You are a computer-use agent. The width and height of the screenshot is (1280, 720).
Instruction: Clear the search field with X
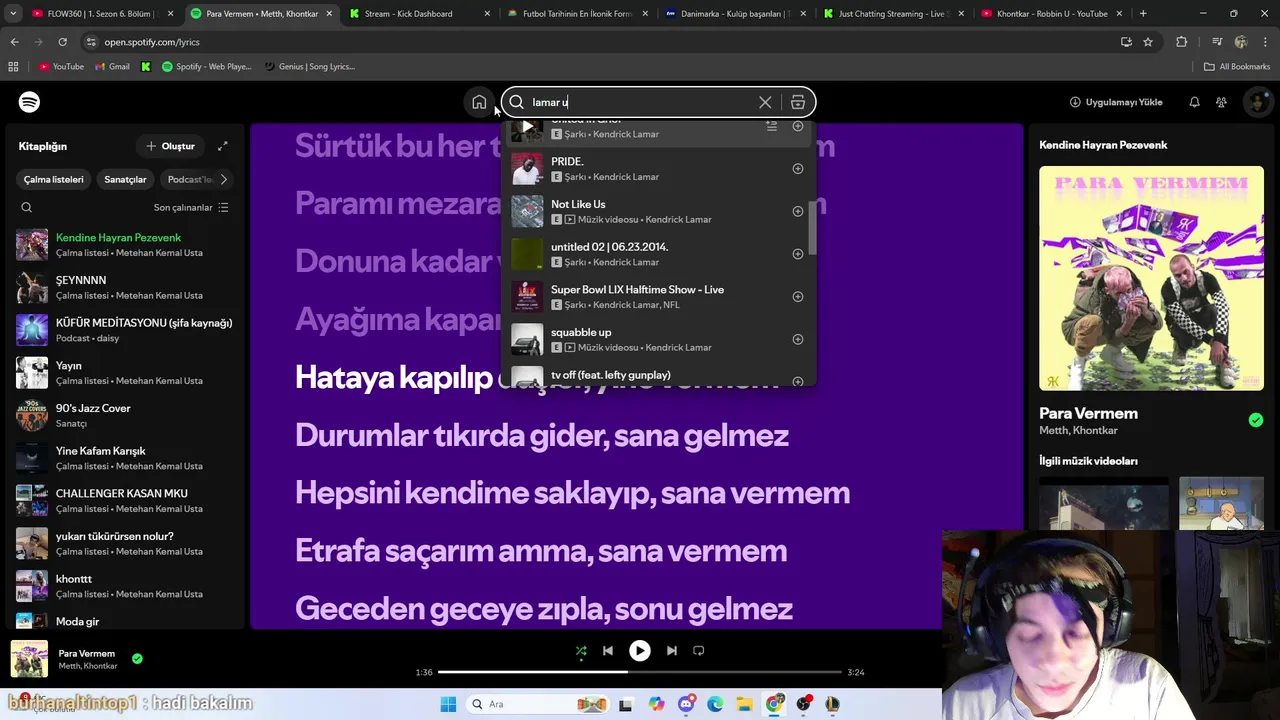coord(765,102)
